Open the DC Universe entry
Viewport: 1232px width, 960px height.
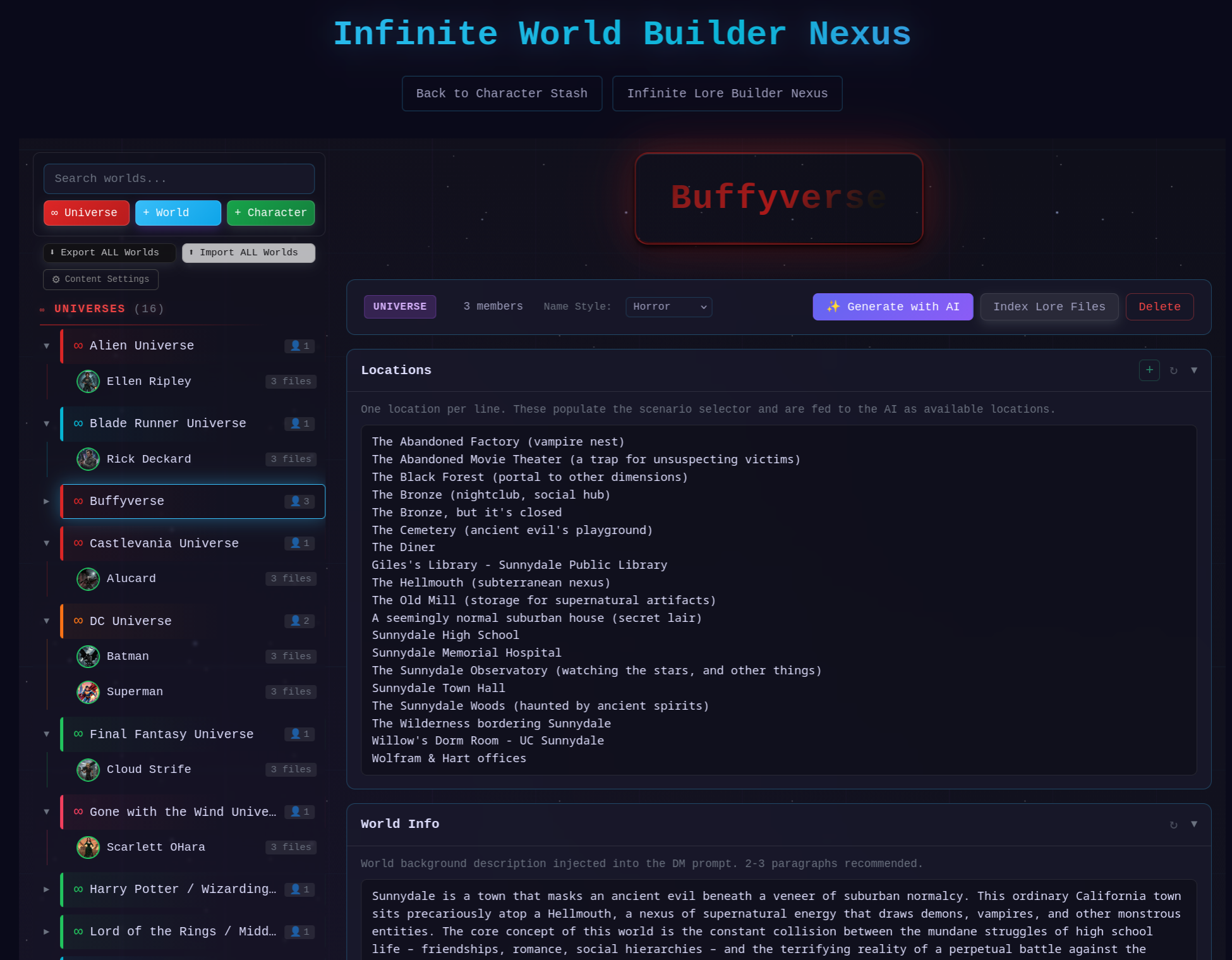[193, 621]
